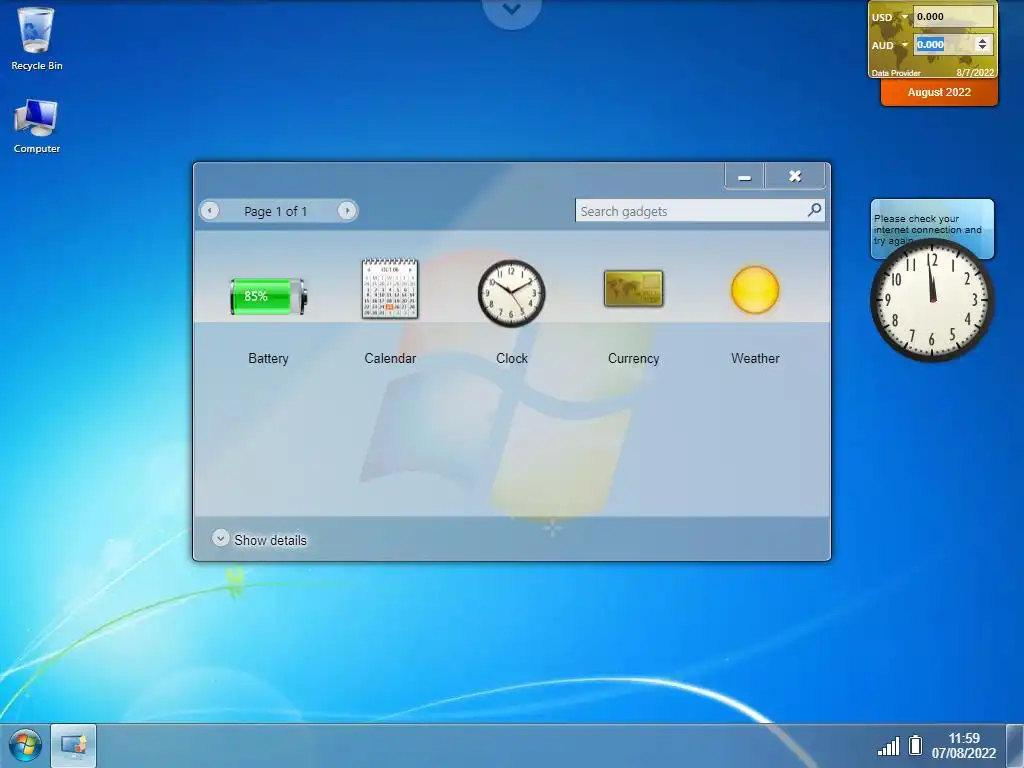1024x768 pixels.
Task: Click the Data Provider link
Action: (896, 73)
